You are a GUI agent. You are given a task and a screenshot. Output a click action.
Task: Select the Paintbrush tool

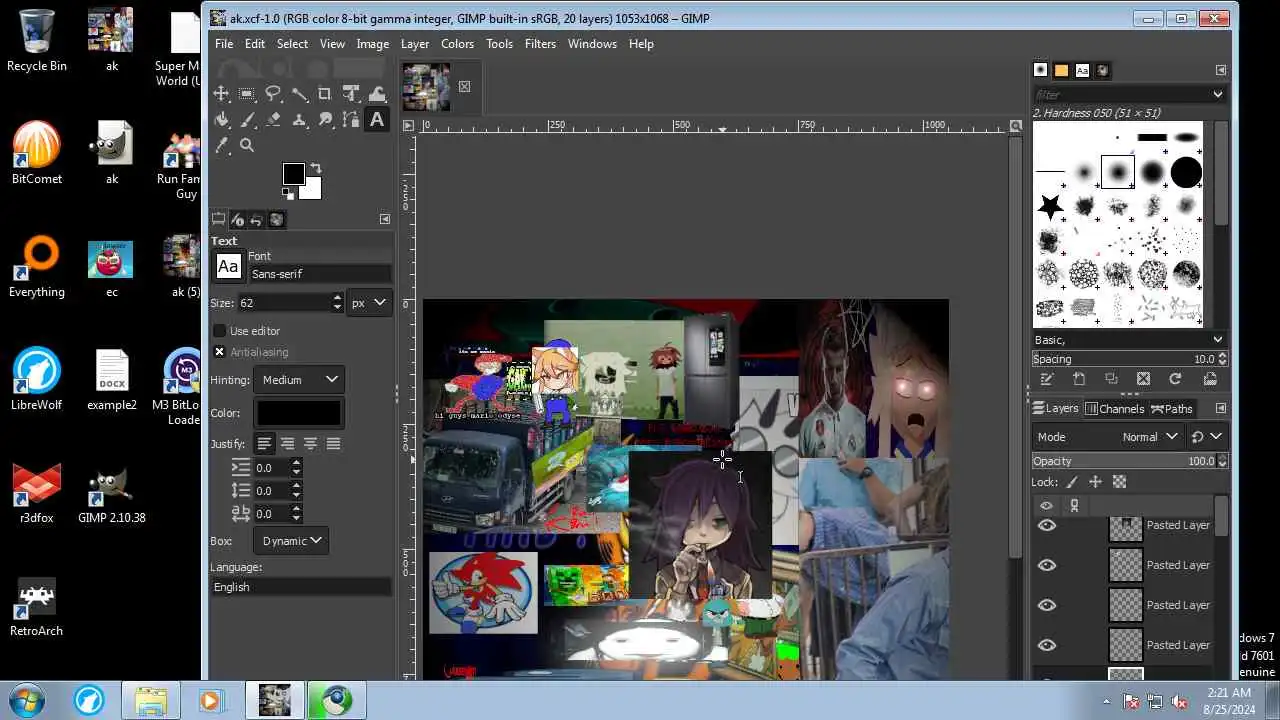[247, 120]
